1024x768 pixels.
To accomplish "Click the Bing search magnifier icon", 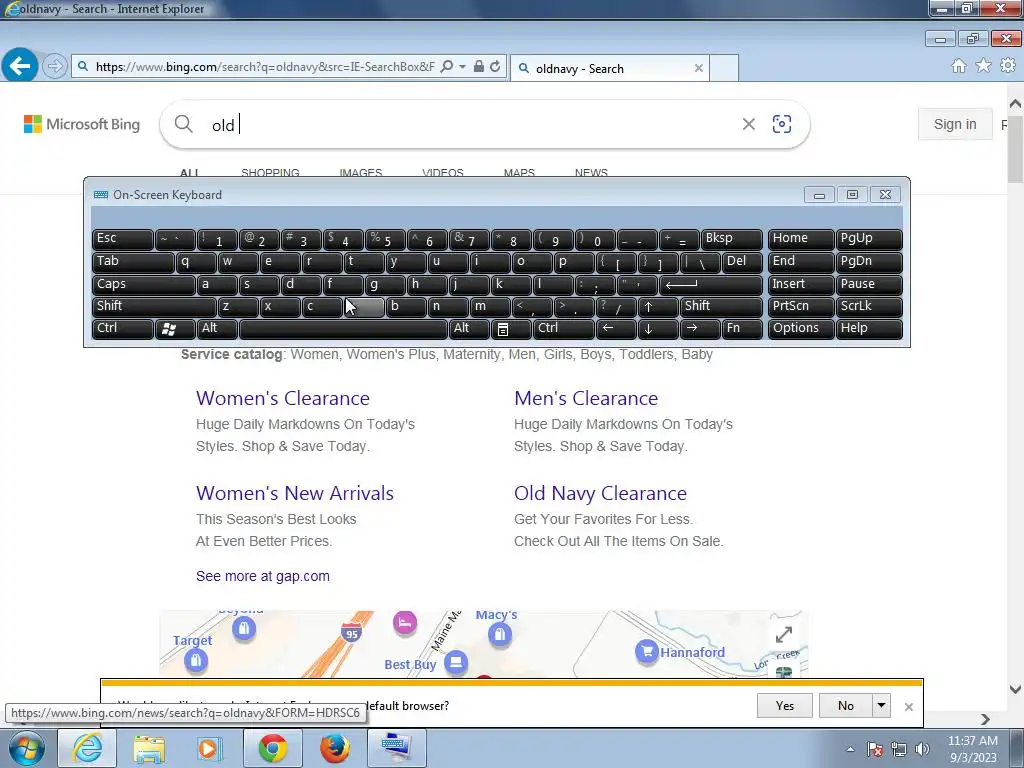I will (x=184, y=124).
